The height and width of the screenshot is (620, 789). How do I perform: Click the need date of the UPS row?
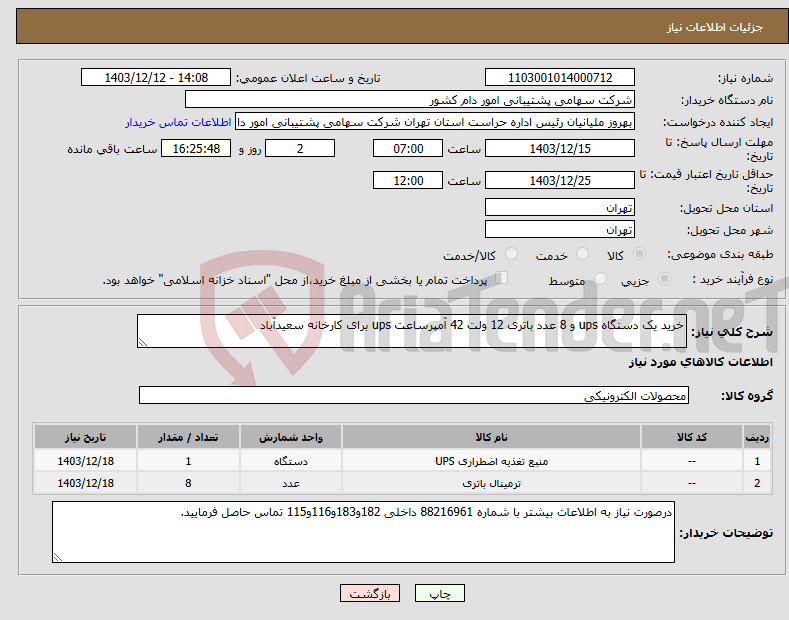point(86,461)
